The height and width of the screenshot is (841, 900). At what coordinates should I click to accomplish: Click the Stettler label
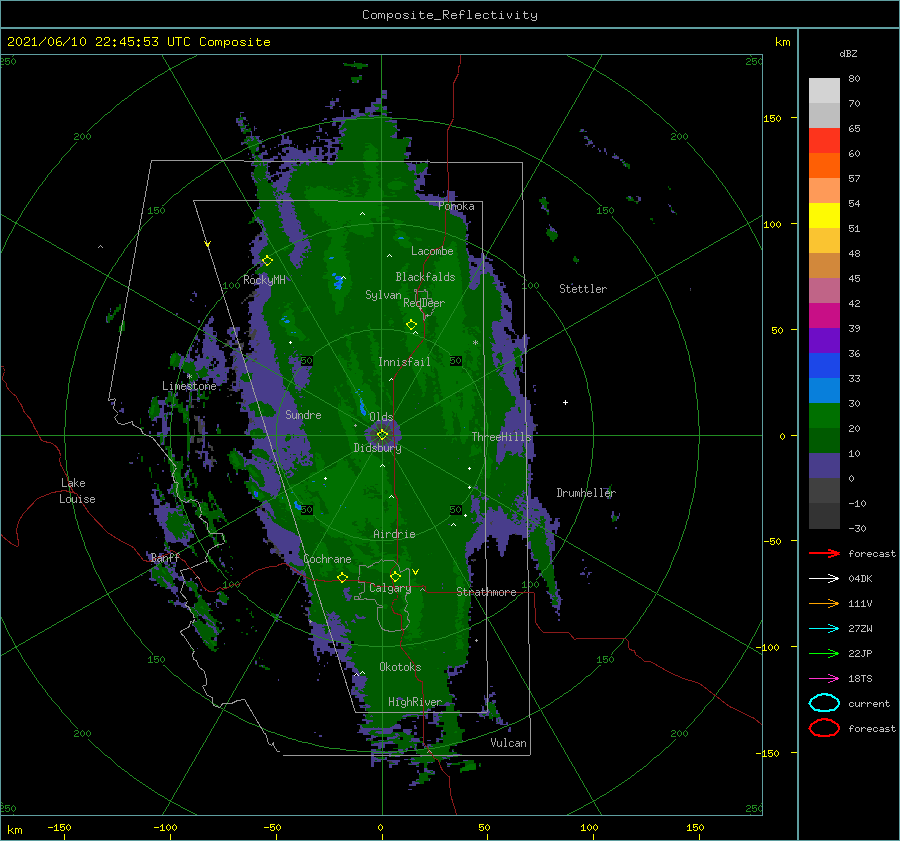click(583, 289)
